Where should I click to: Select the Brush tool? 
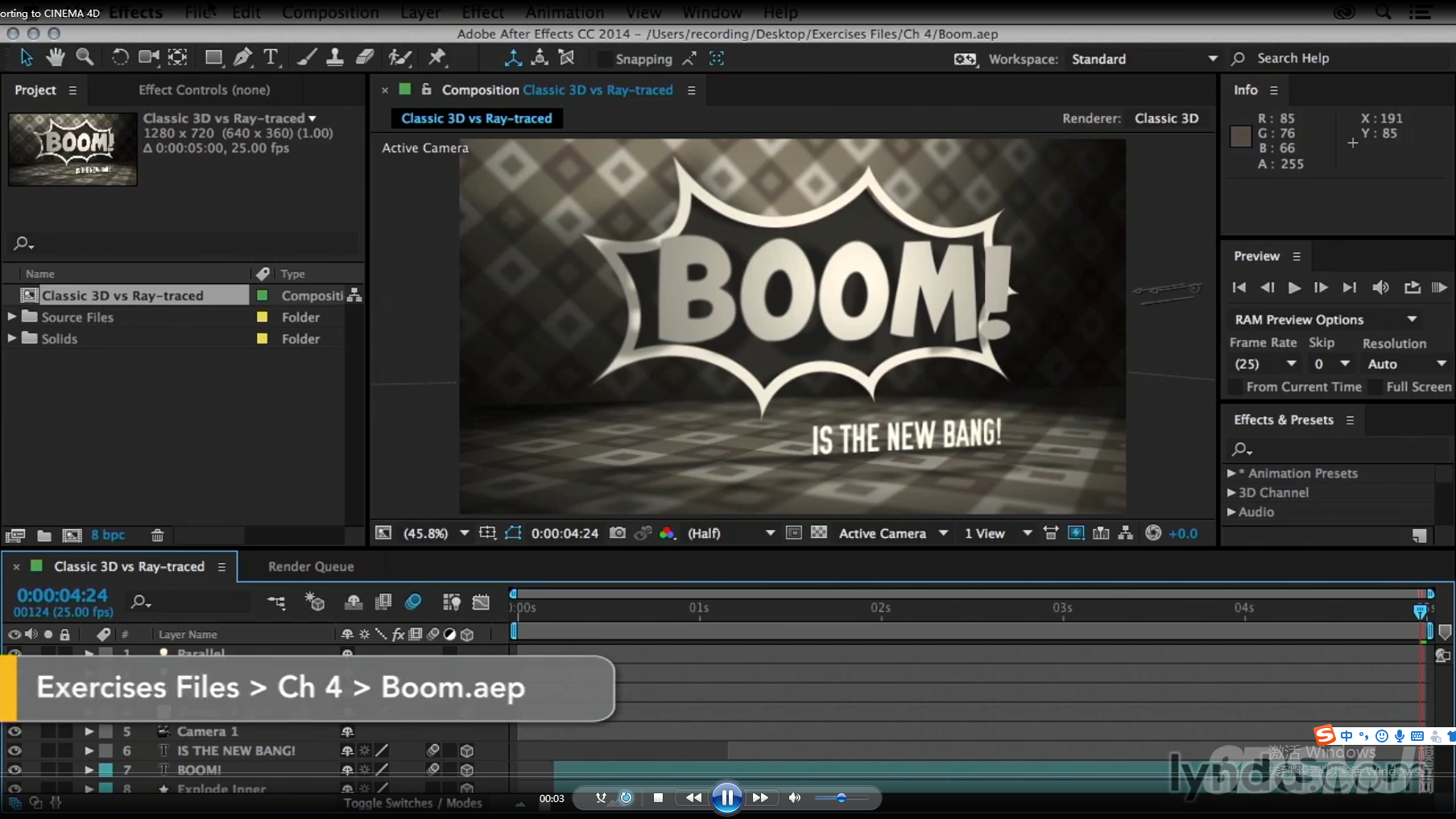[x=306, y=57]
